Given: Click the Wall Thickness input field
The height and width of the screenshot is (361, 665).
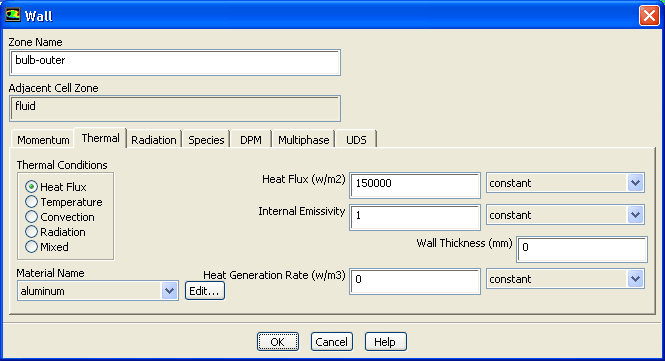Looking at the screenshot, I should pyautogui.click(x=582, y=249).
